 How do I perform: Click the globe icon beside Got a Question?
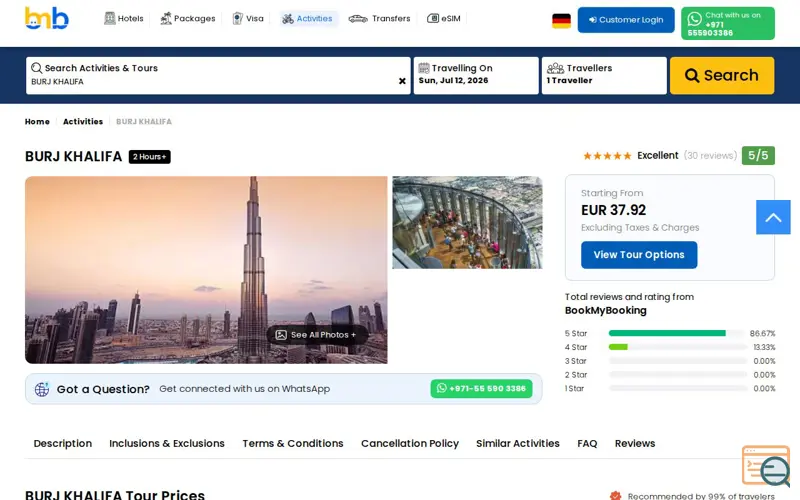click(x=42, y=389)
